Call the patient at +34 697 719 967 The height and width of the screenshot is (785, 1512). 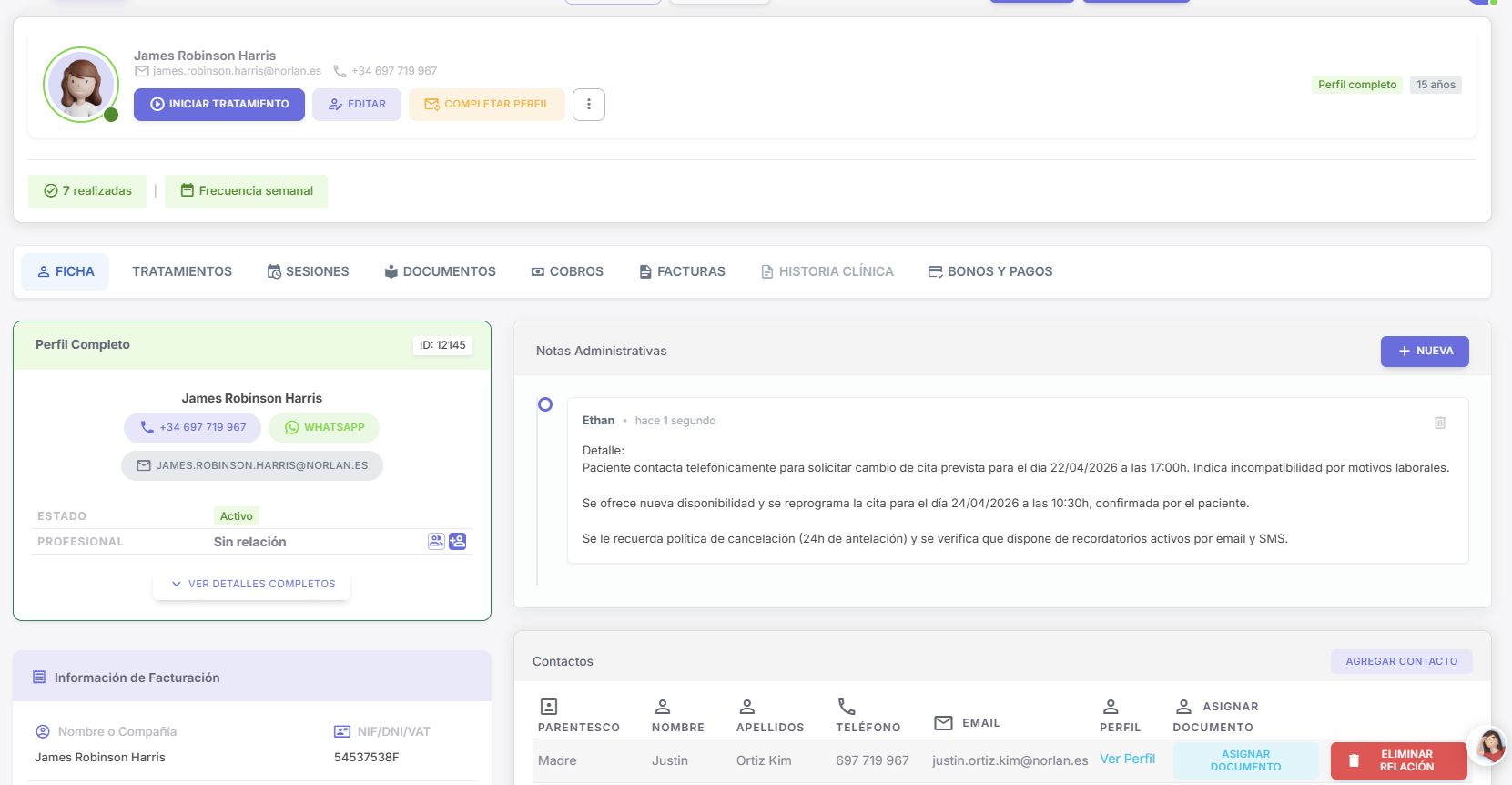tap(192, 428)
